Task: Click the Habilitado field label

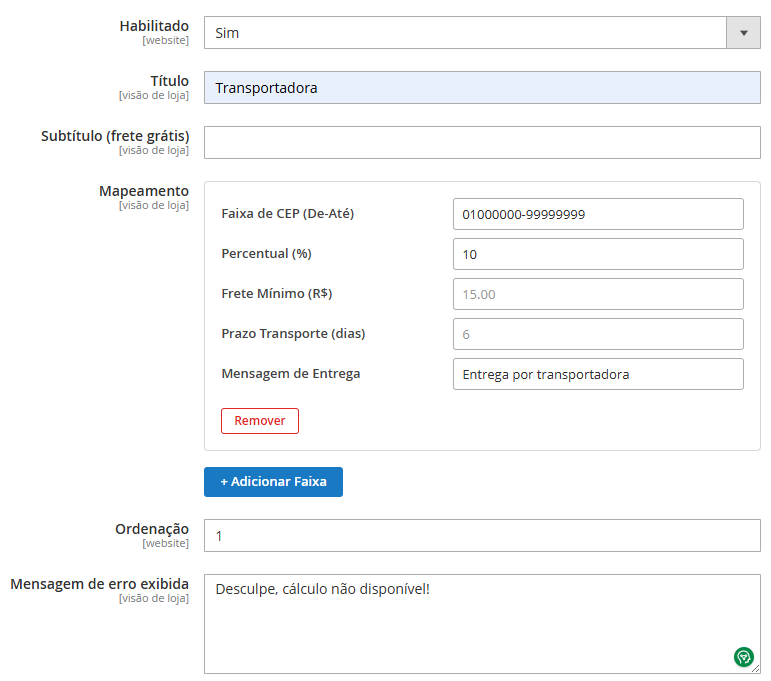Action: click(x=154, y=26)
